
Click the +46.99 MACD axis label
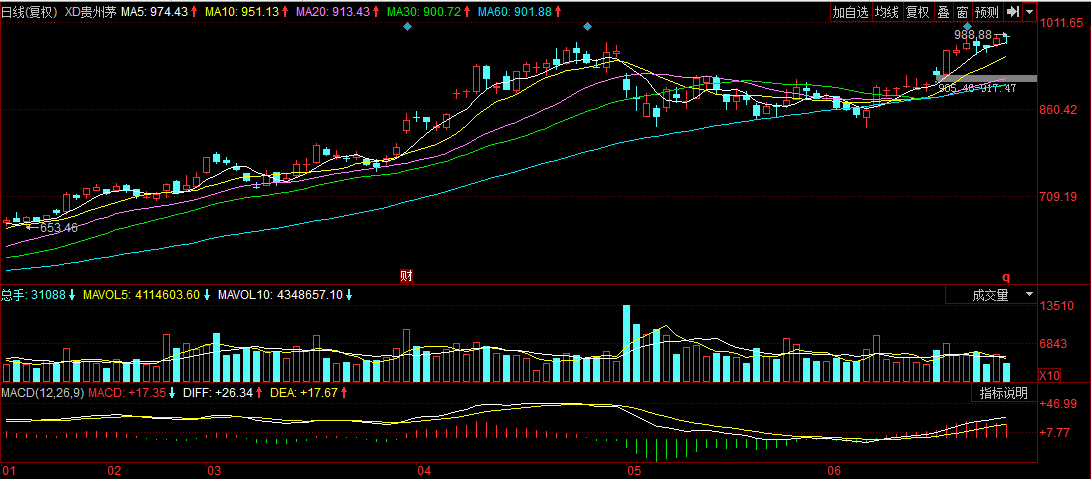(x=1060, y=404)
